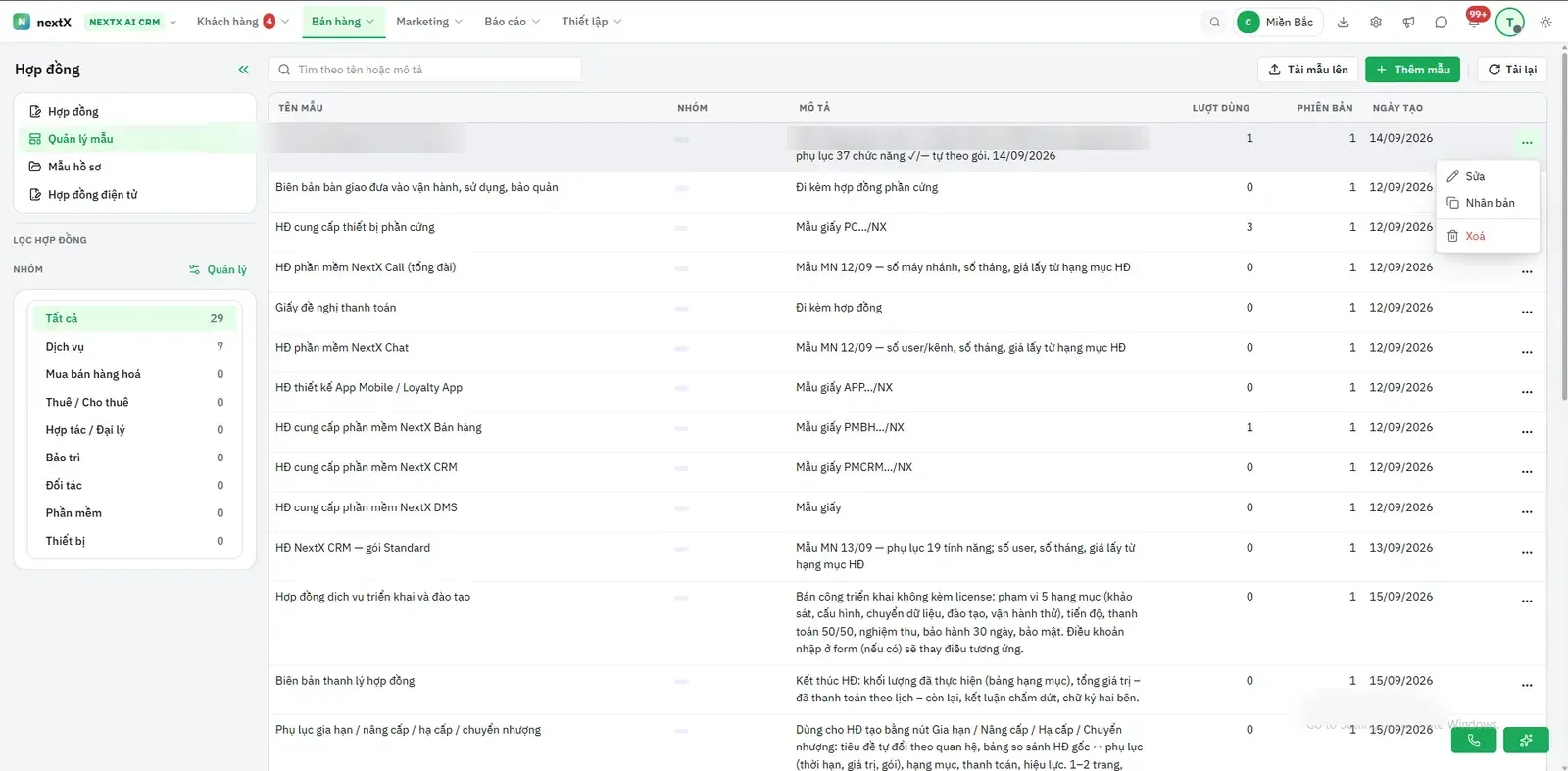Click the green phone call button
Screen dimensions: 1568x771
(x=1474, y=740)
